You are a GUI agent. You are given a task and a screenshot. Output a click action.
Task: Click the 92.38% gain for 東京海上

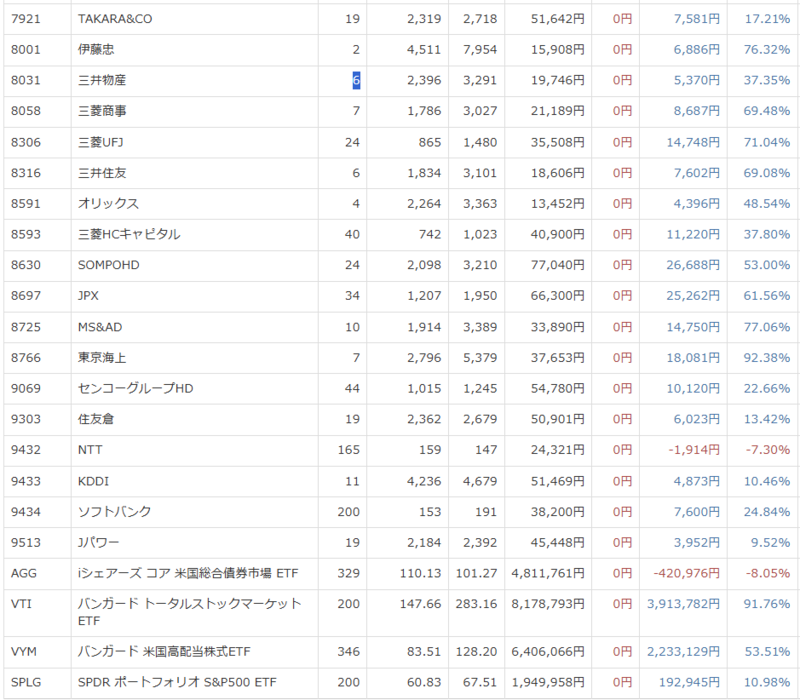[766, 358]
